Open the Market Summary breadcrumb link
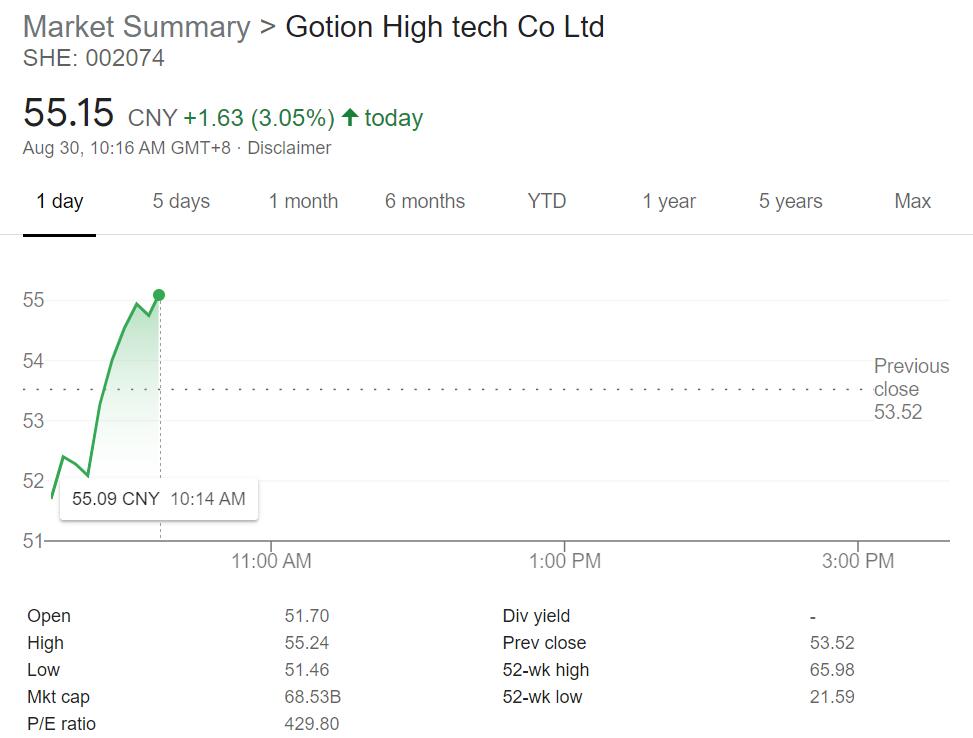This screenshot has height=738, width=973. pos(135,27)
